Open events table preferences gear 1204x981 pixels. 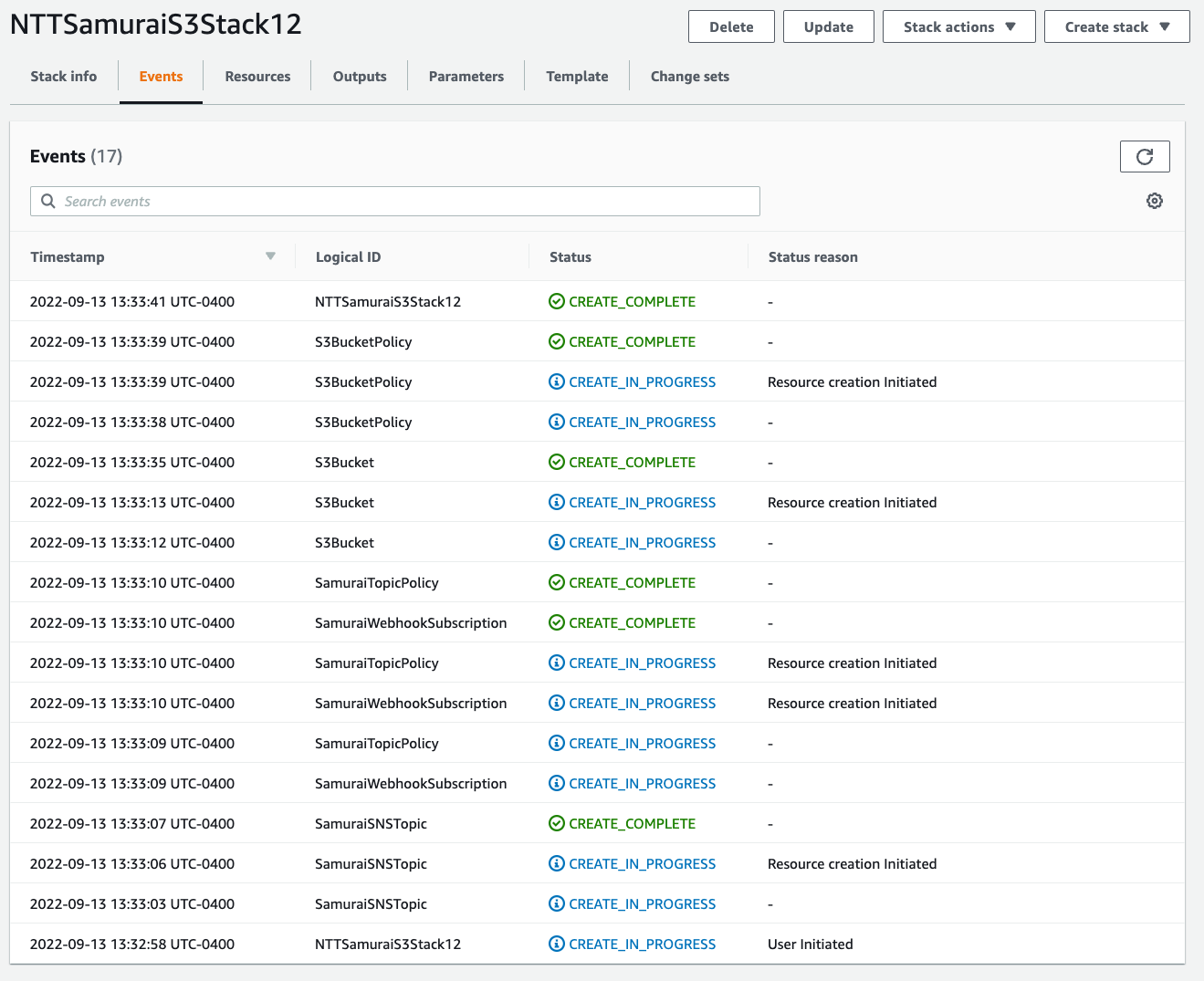[1155, 201]
